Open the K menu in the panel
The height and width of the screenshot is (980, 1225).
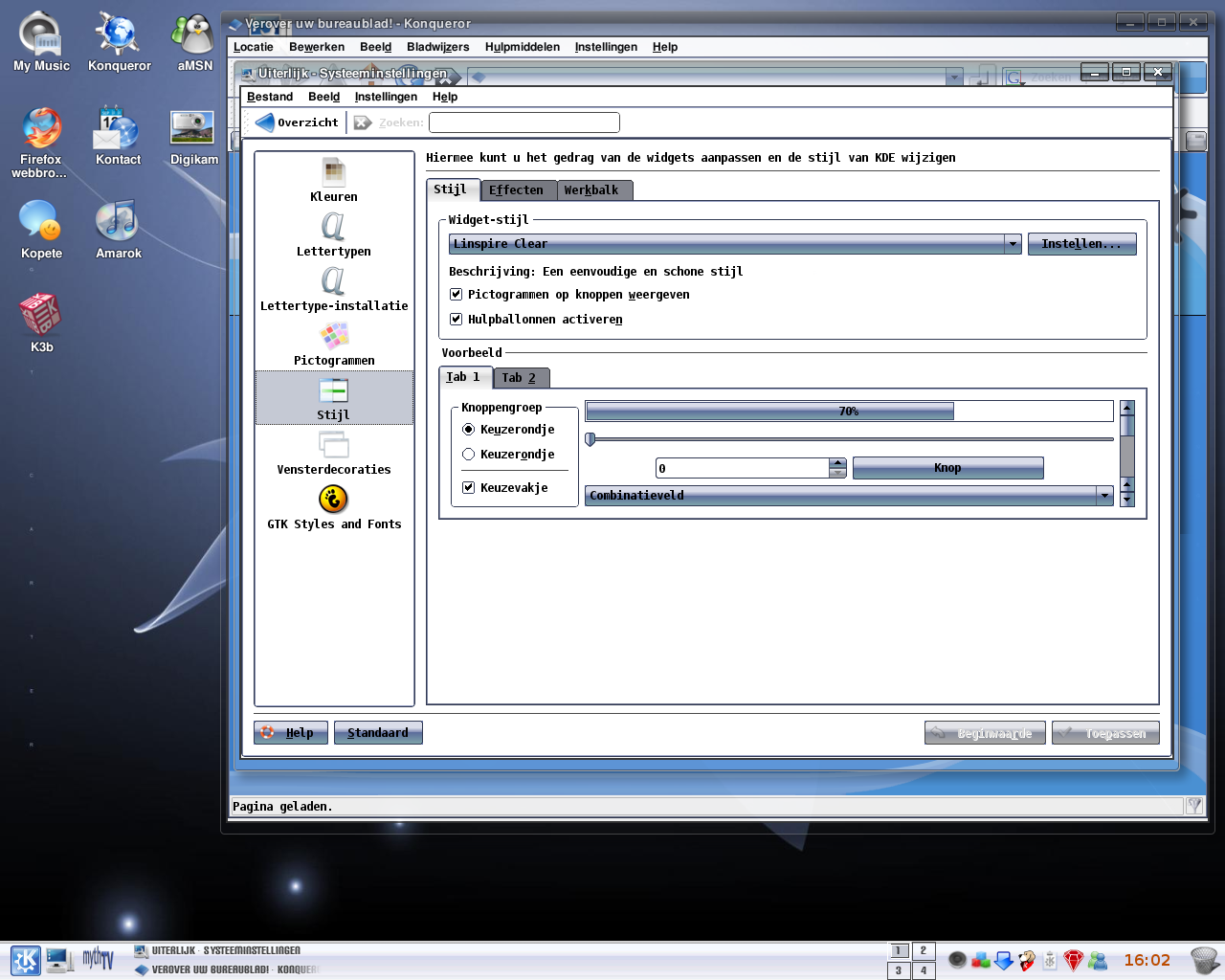[x=26, y=960]
